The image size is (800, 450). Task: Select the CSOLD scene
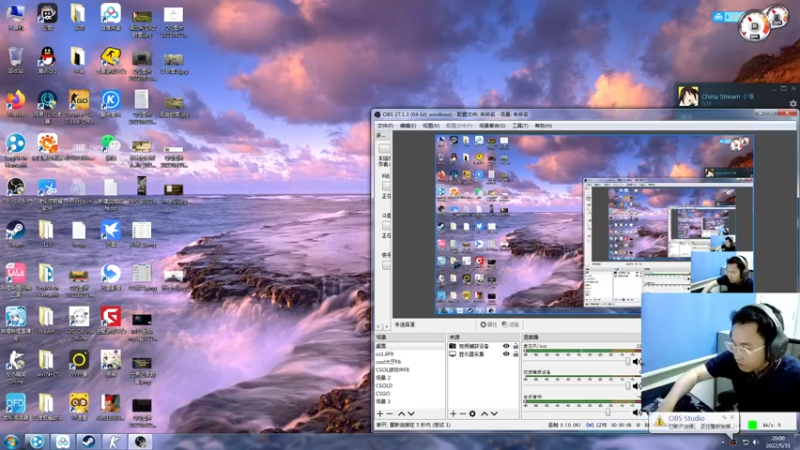410,386
